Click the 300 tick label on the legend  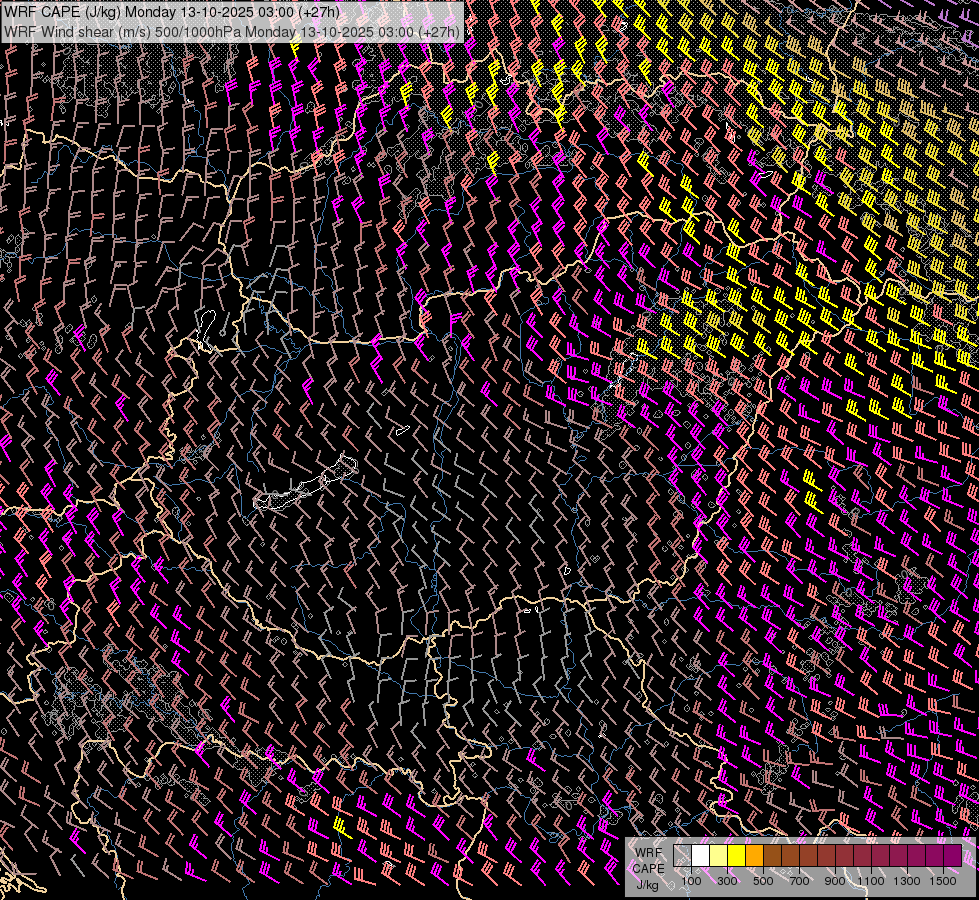coord(727,881)
